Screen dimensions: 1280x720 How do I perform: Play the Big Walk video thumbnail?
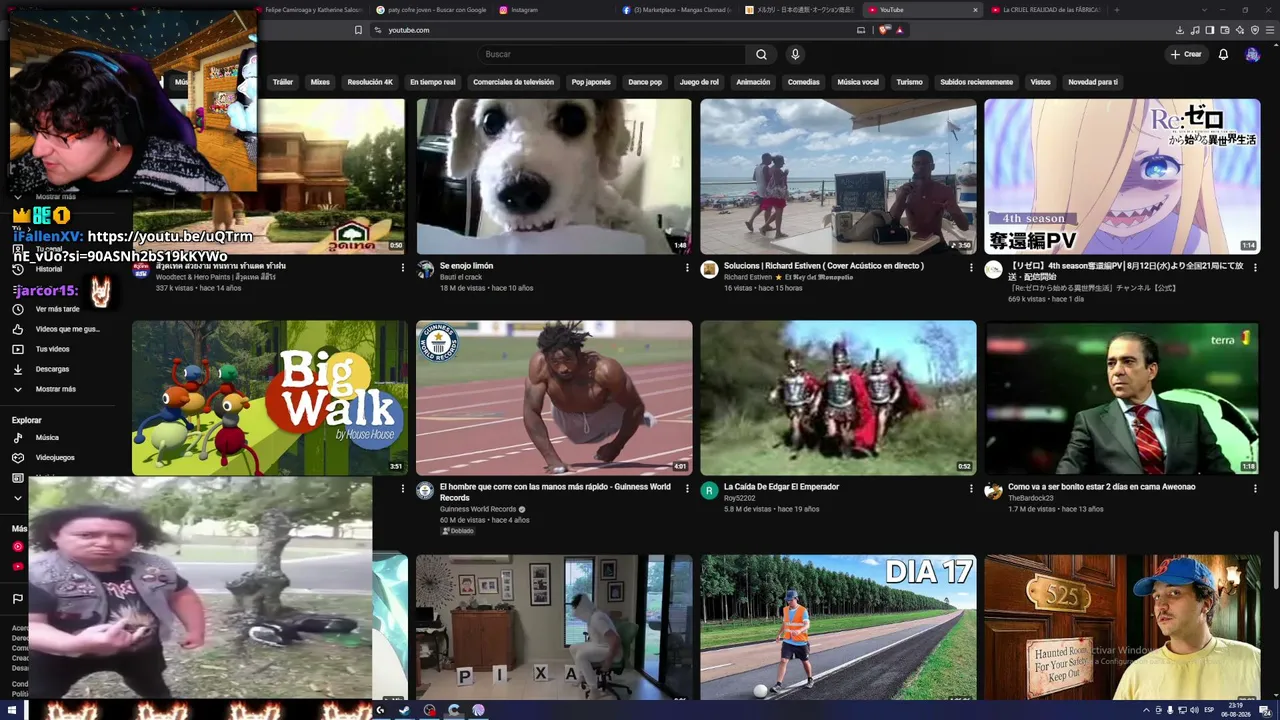(270, 398)
